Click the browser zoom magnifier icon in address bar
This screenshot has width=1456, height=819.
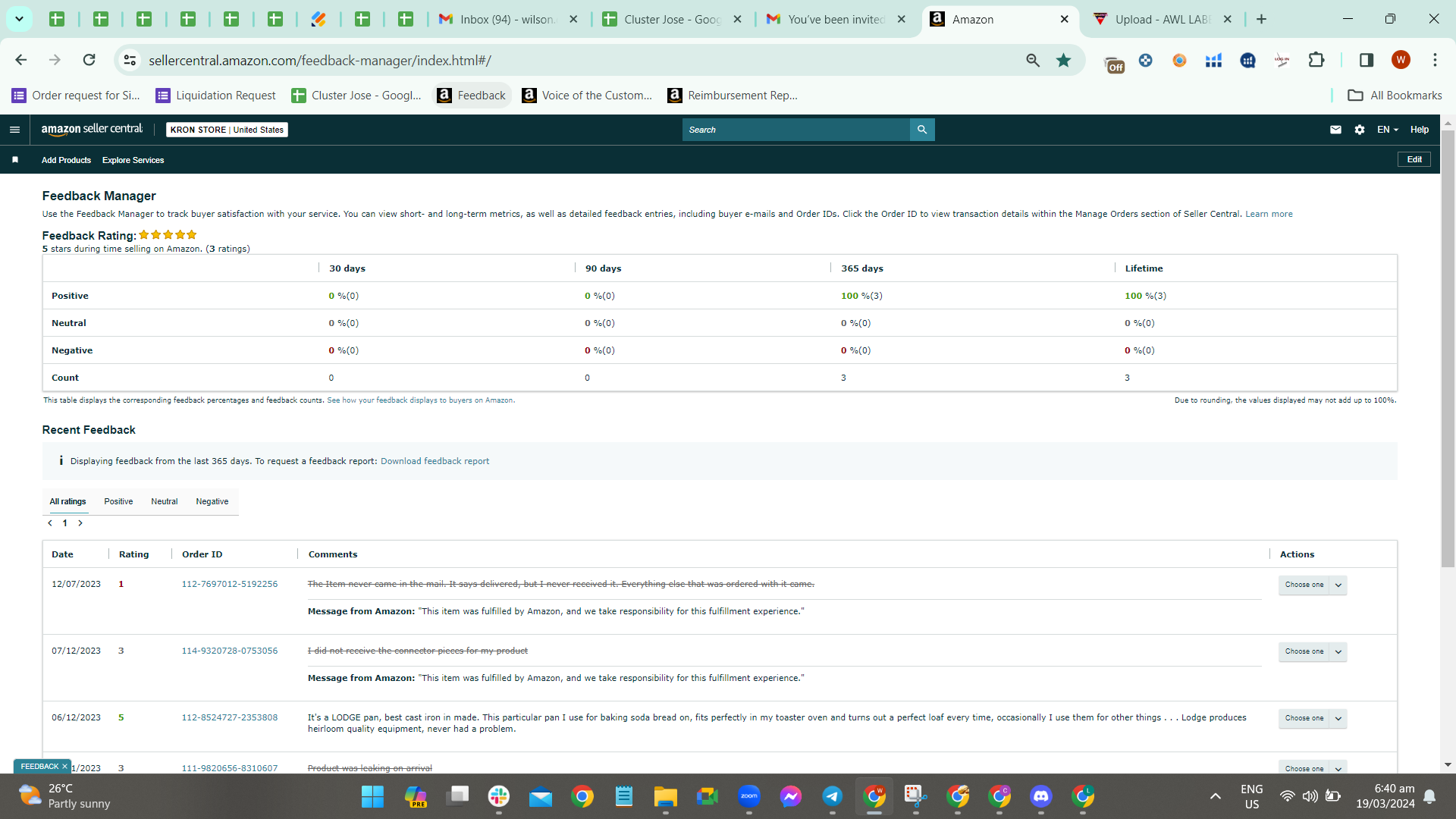coord(1033,60)
